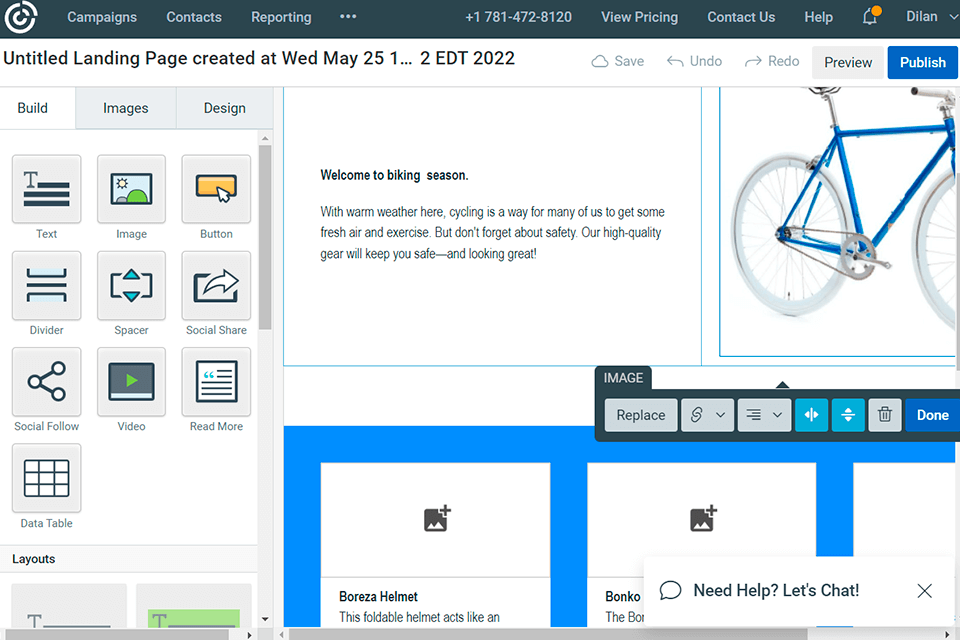
Task: Add image to Boreza Helmet card
Action: [x=437, y=519]
